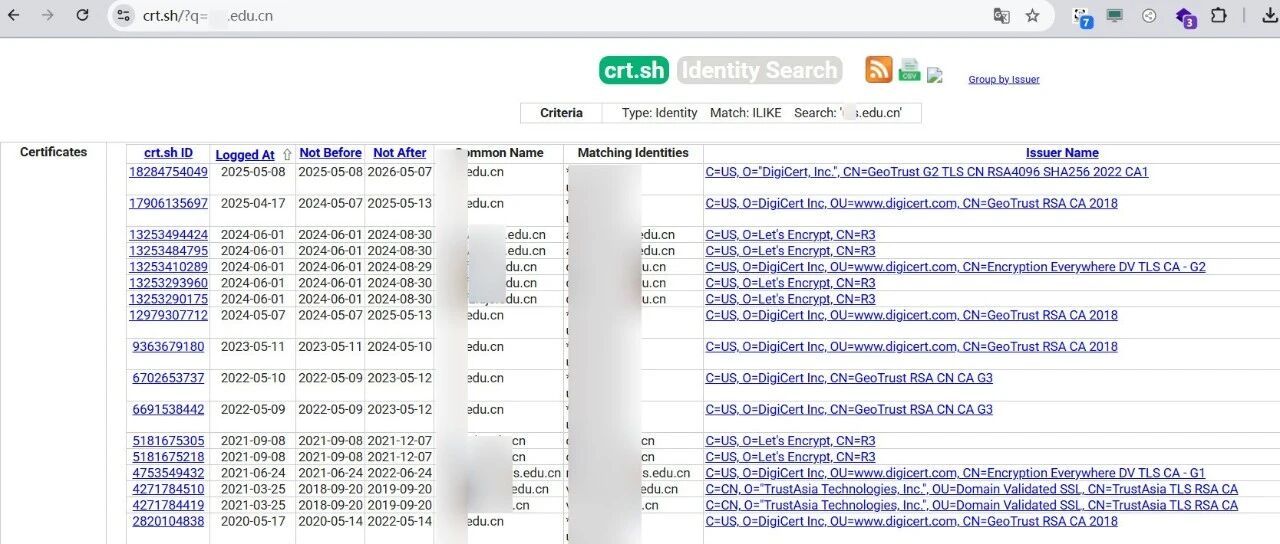This screenshot has width=1280, height=544.
Task: Click the sort arrow beside Logged At
Action: [288, 155]
